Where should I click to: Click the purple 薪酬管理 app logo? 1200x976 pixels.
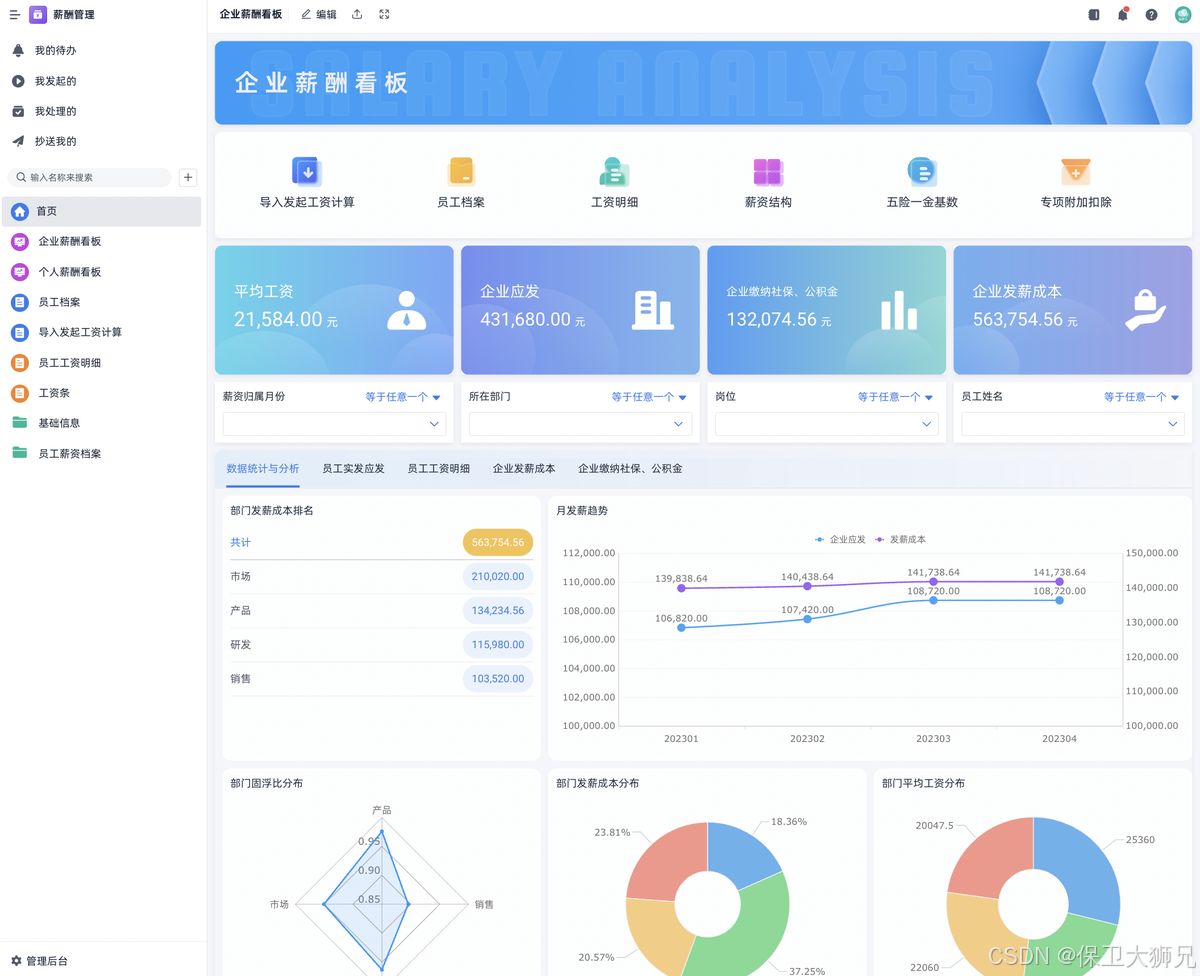tap(38, 15)
